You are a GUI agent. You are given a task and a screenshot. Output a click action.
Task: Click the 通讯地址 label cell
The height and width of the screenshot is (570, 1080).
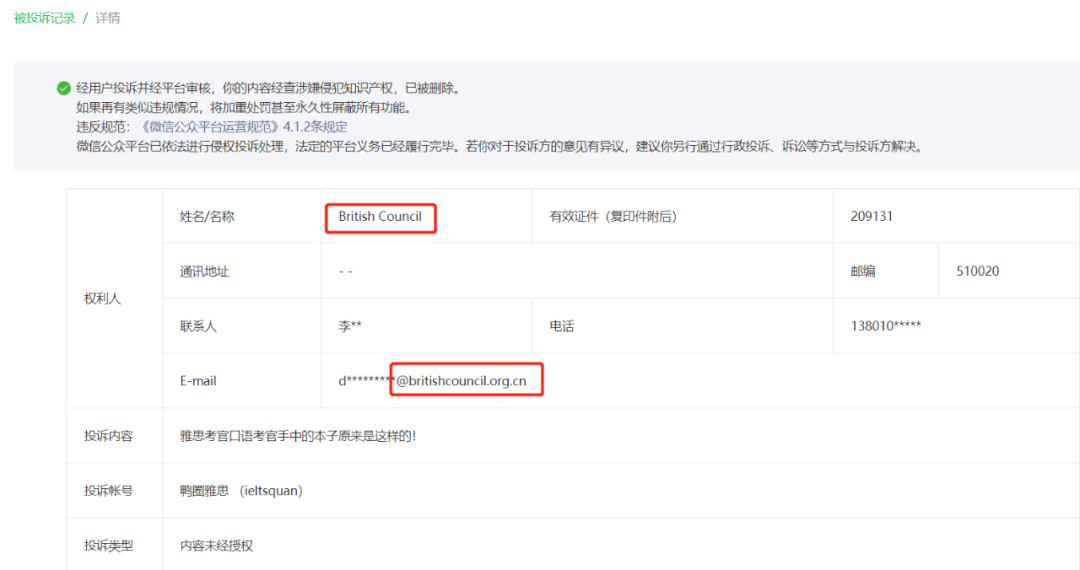click(242, 271)
